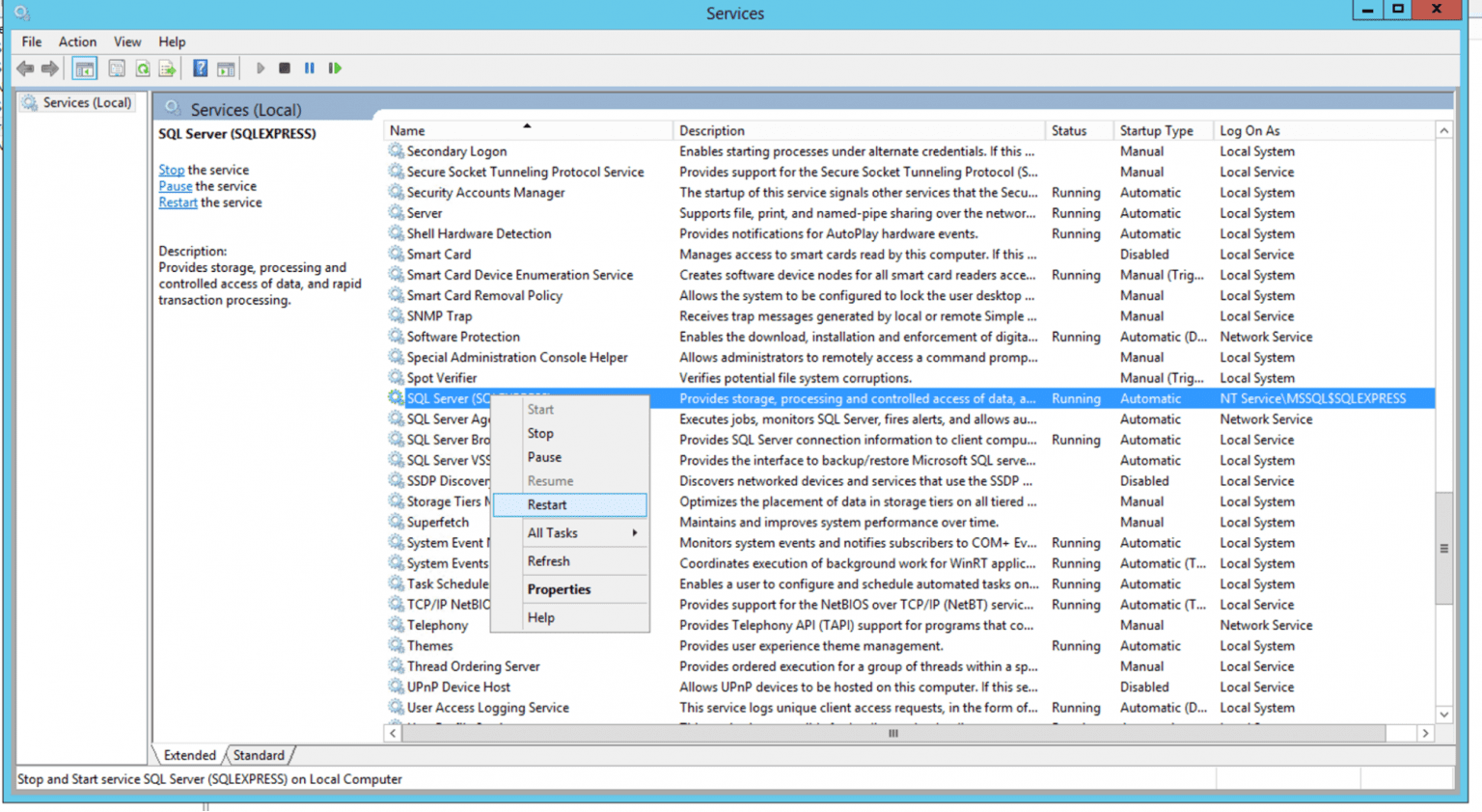Click the Pause Service toolbar icon

tap(310, 68)
